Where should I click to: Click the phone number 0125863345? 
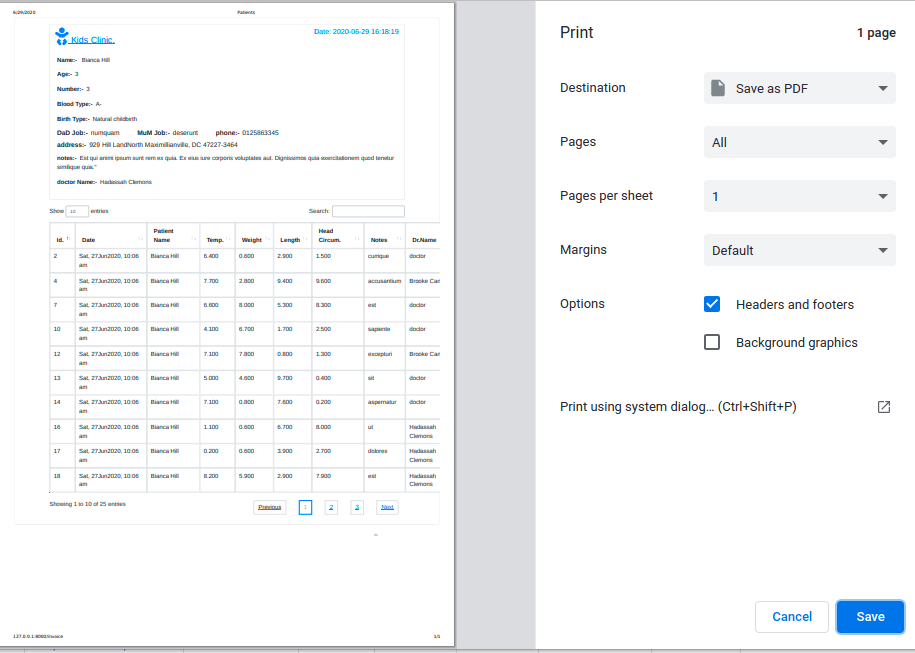[260, 133]
